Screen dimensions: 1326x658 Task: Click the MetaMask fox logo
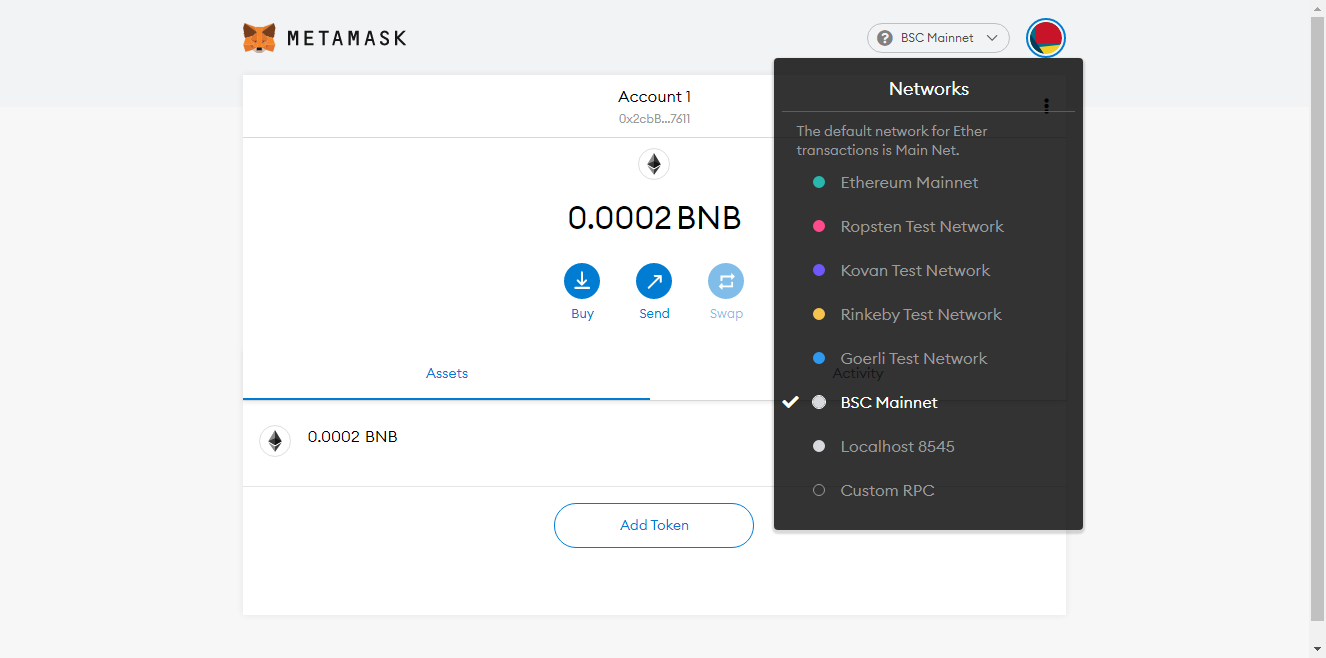259,37
